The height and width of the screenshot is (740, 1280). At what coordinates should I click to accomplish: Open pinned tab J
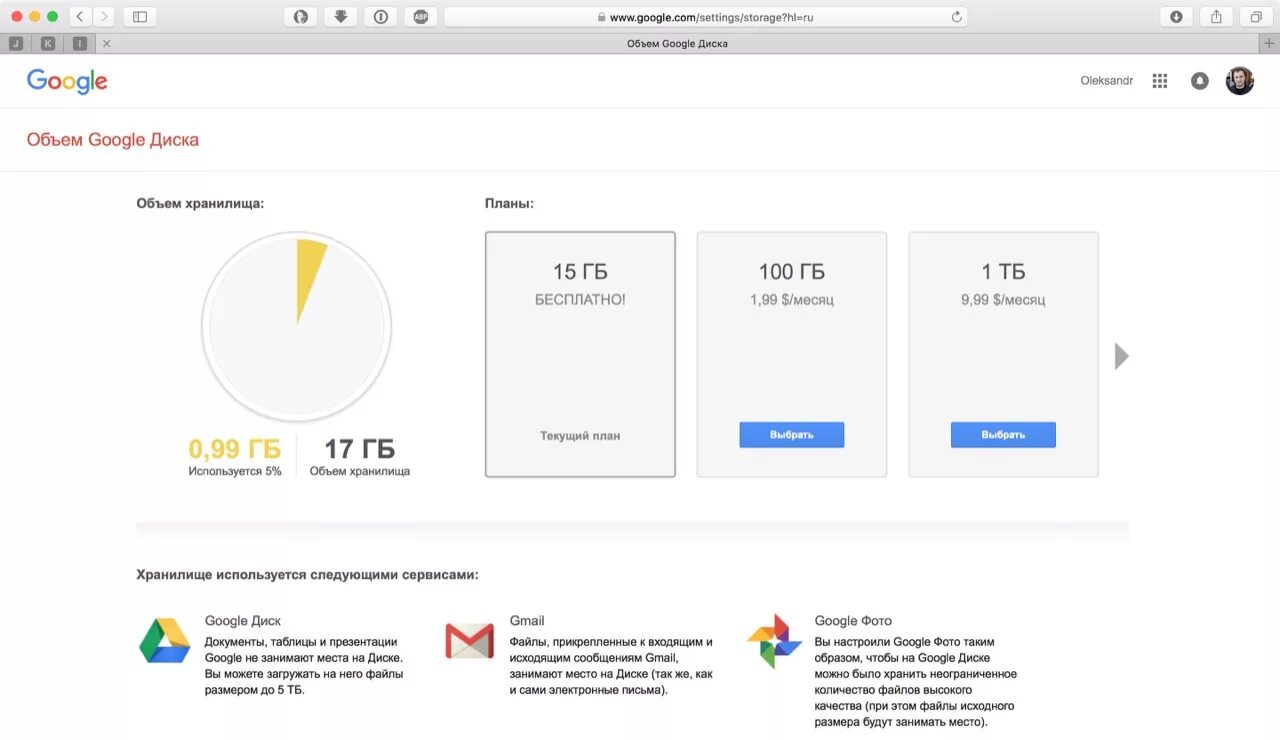(16, 43)
